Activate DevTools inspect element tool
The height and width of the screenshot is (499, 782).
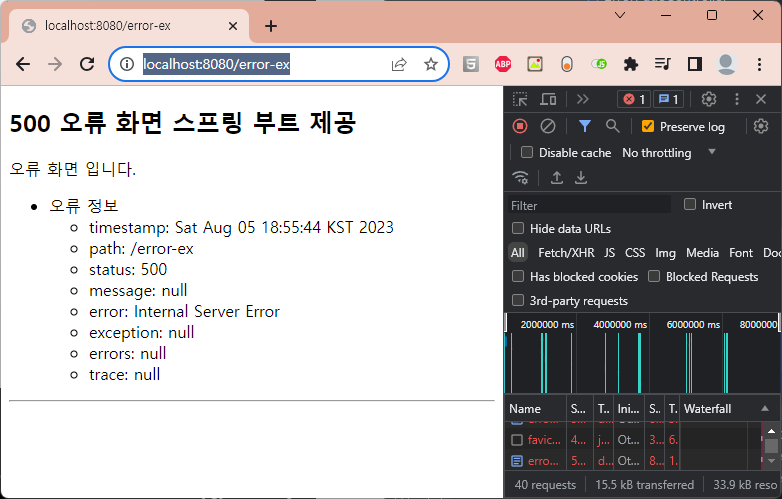[520, 99]
